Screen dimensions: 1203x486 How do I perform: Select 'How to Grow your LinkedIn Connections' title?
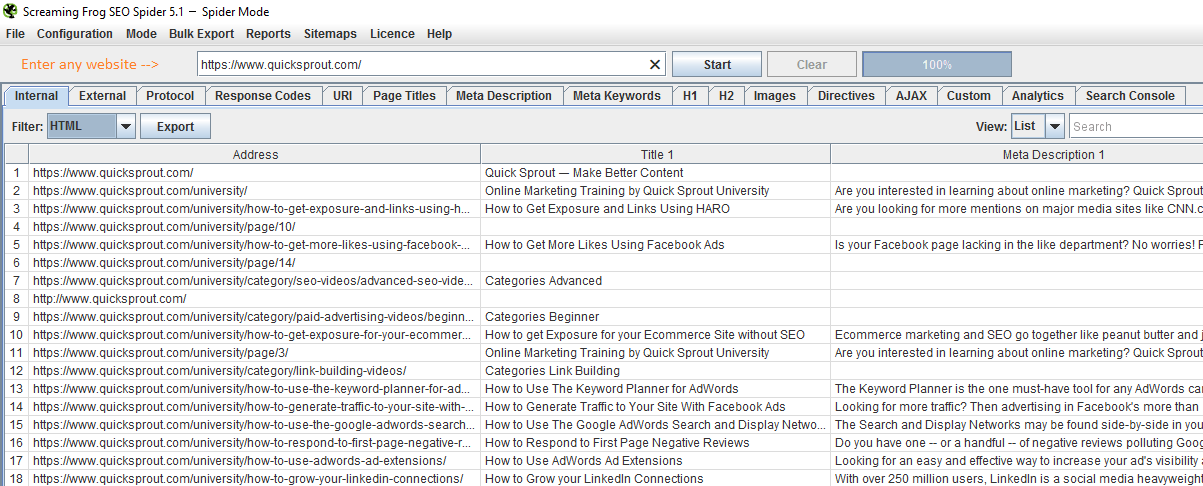click(x=656, y=479)
